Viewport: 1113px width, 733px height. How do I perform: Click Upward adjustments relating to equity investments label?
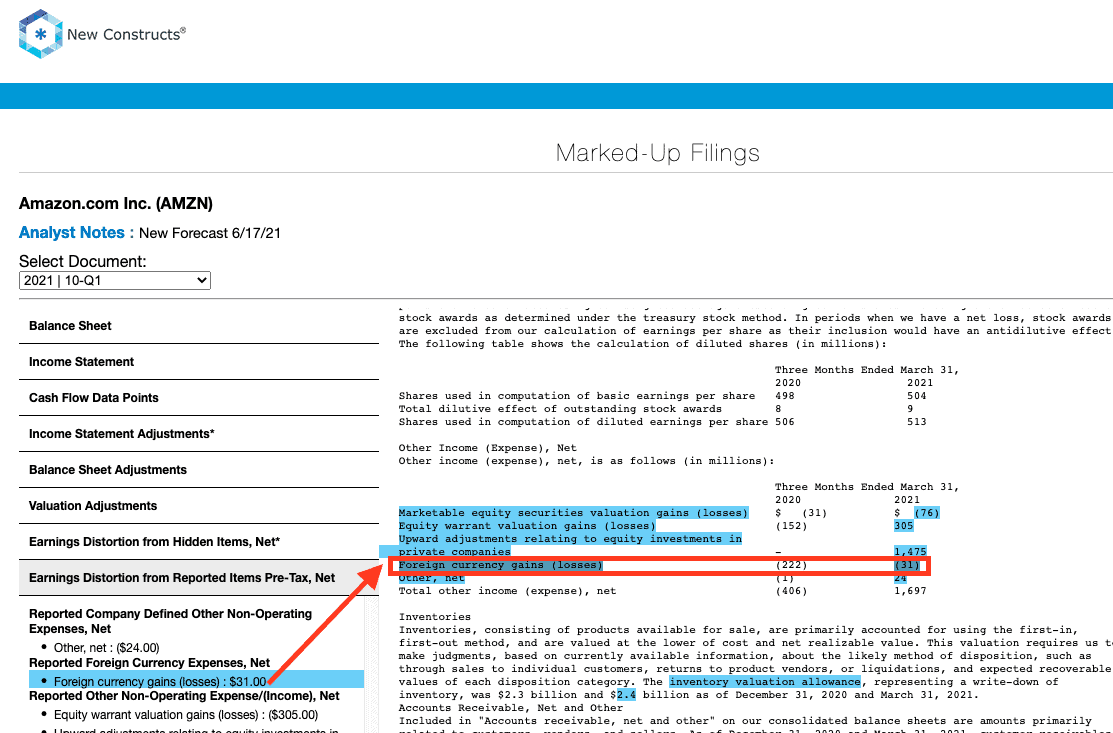coord(570,545)
